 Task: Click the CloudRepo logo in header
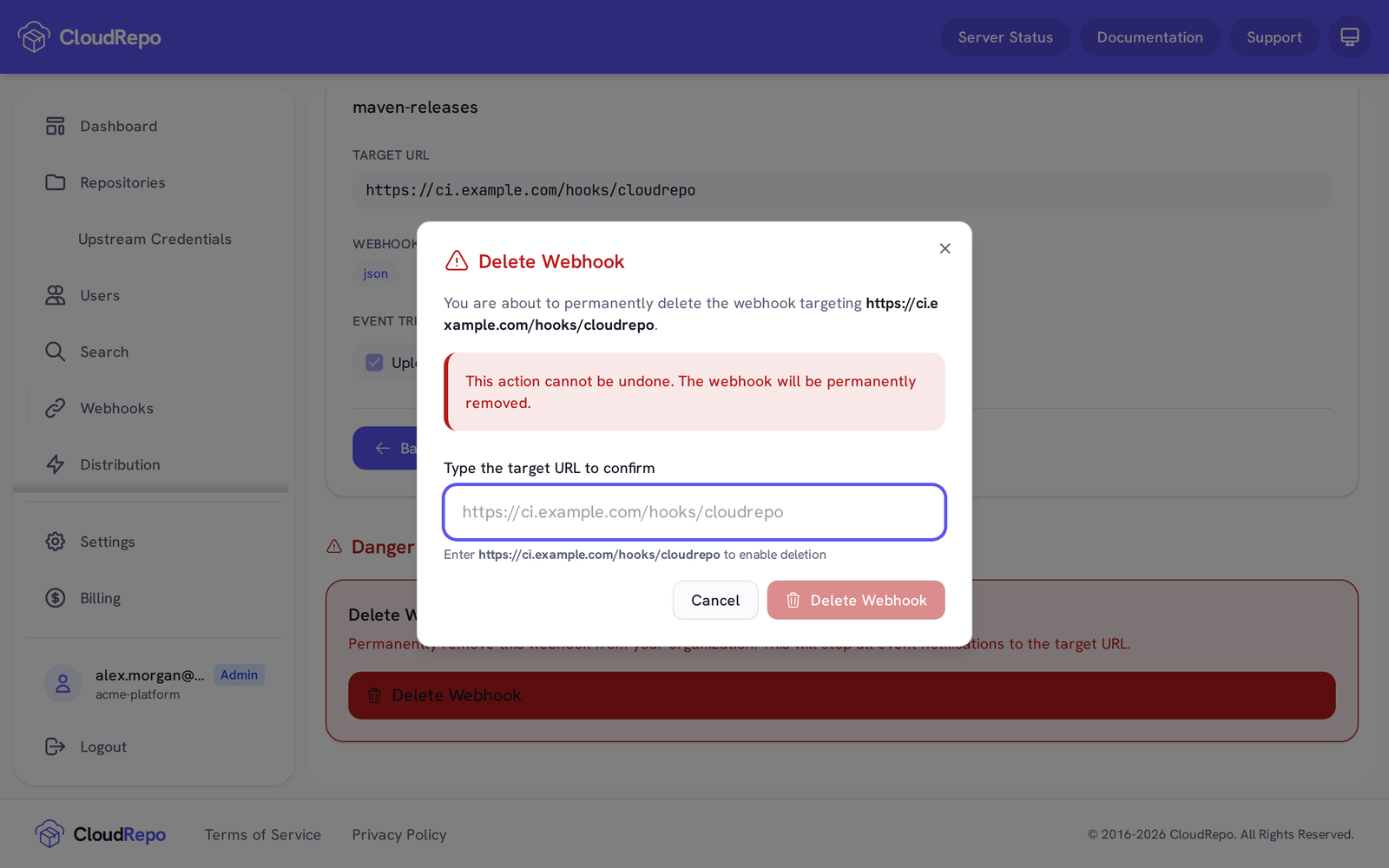(x=89, y=37)
